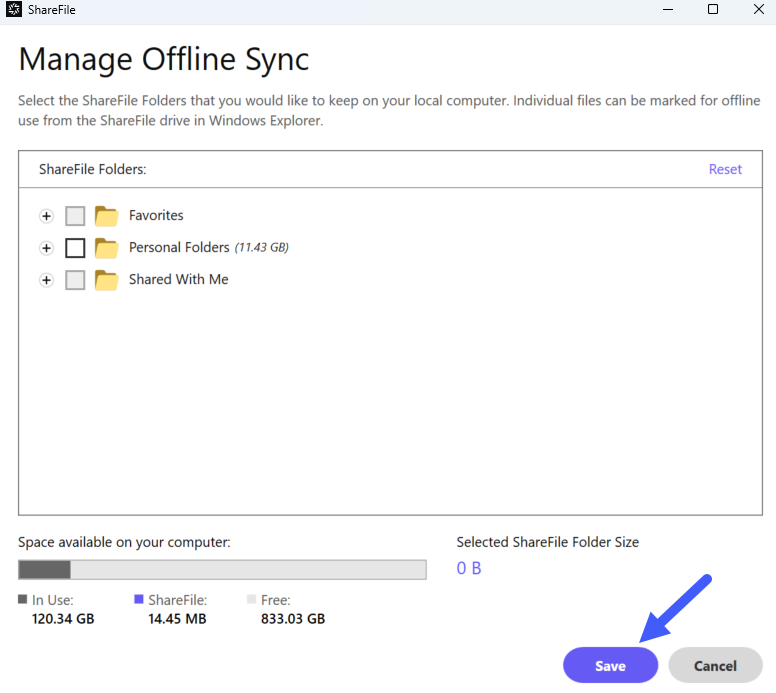Viewport: 776px width, 693px height.
Task: Select the Shared With Me label
Action: [x=179, y=279]
